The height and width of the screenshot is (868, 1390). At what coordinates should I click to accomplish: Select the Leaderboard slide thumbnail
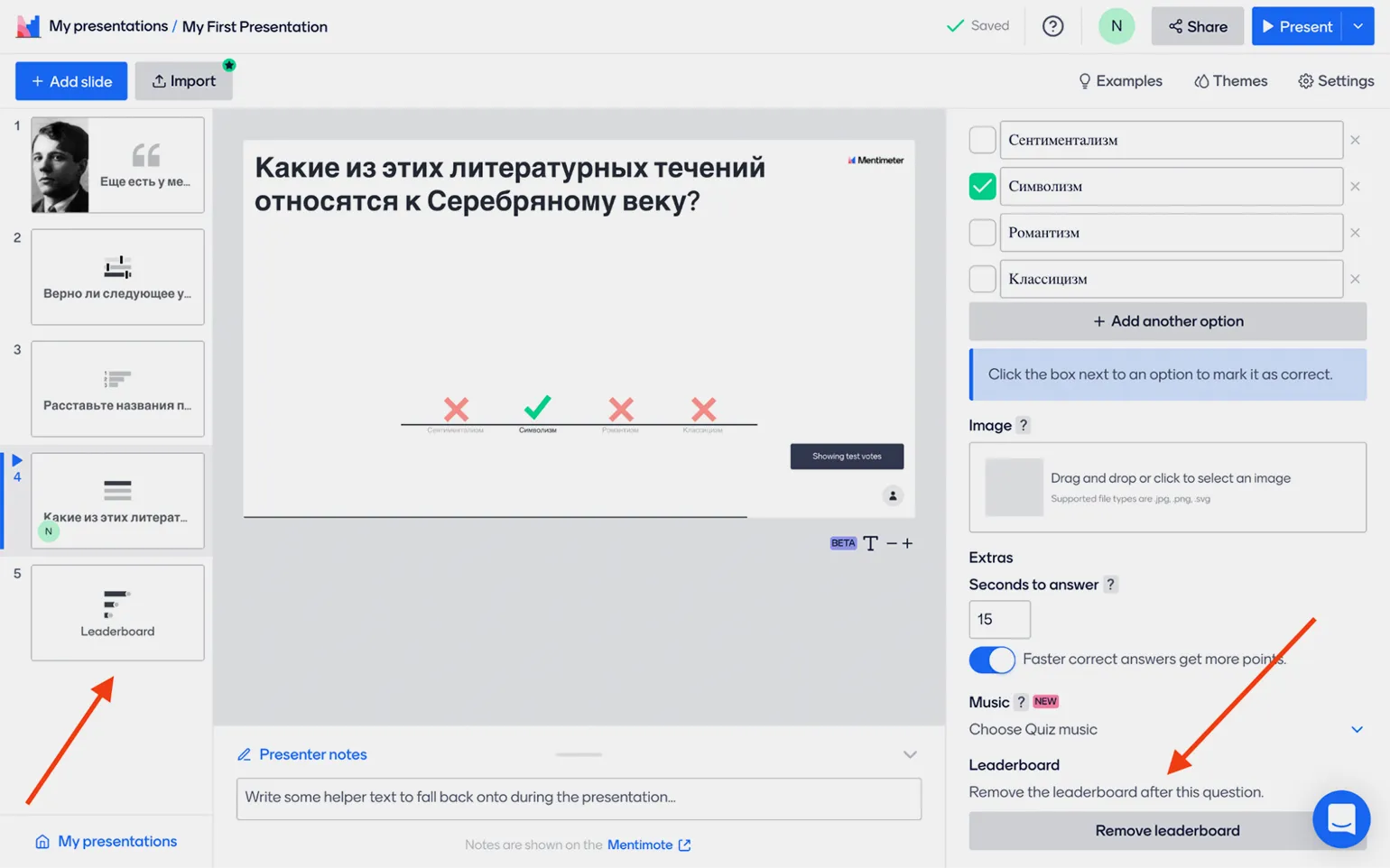click(117, 613)
